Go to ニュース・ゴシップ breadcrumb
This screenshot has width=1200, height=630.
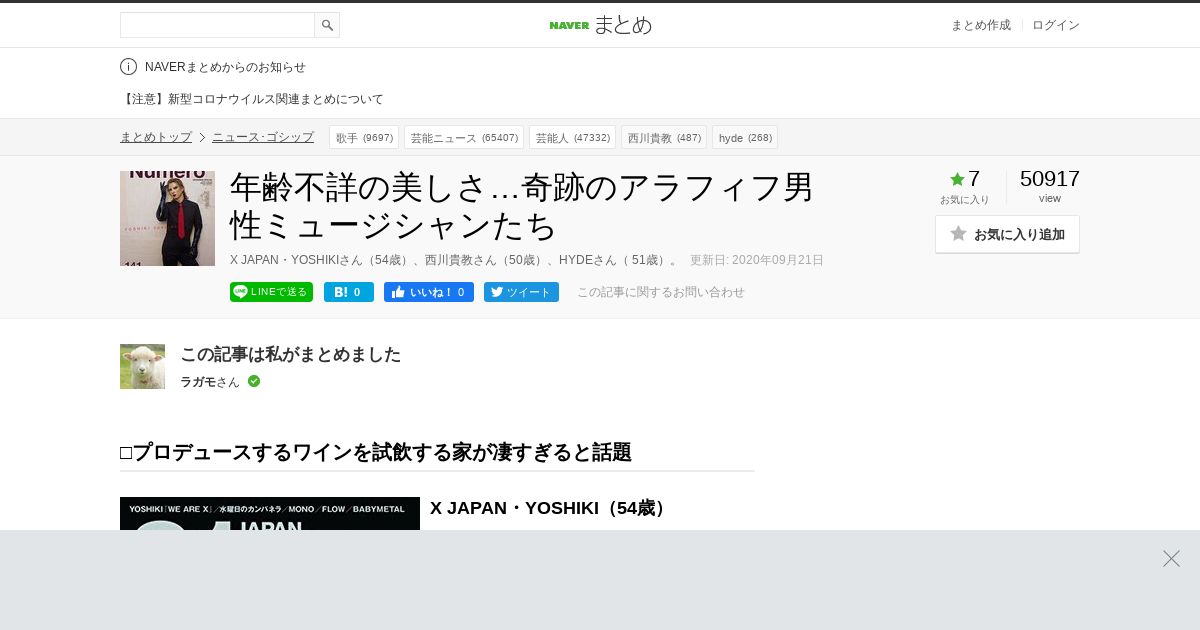[x=263, y=137]
